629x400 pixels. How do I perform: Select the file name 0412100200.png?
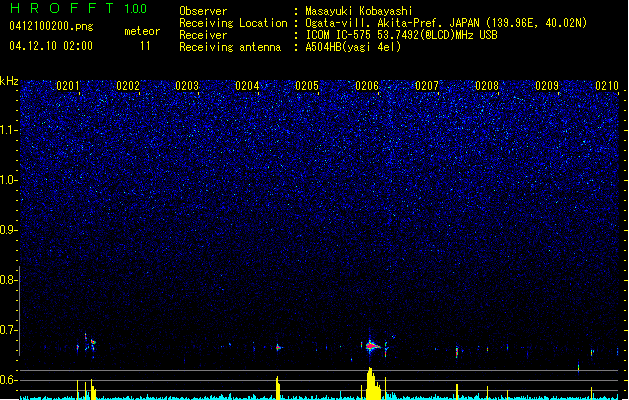[51, 26]
